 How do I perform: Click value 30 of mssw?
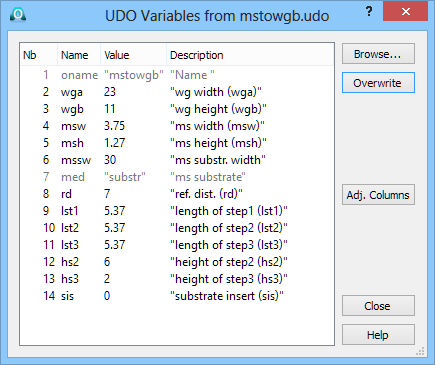point(110,160)
